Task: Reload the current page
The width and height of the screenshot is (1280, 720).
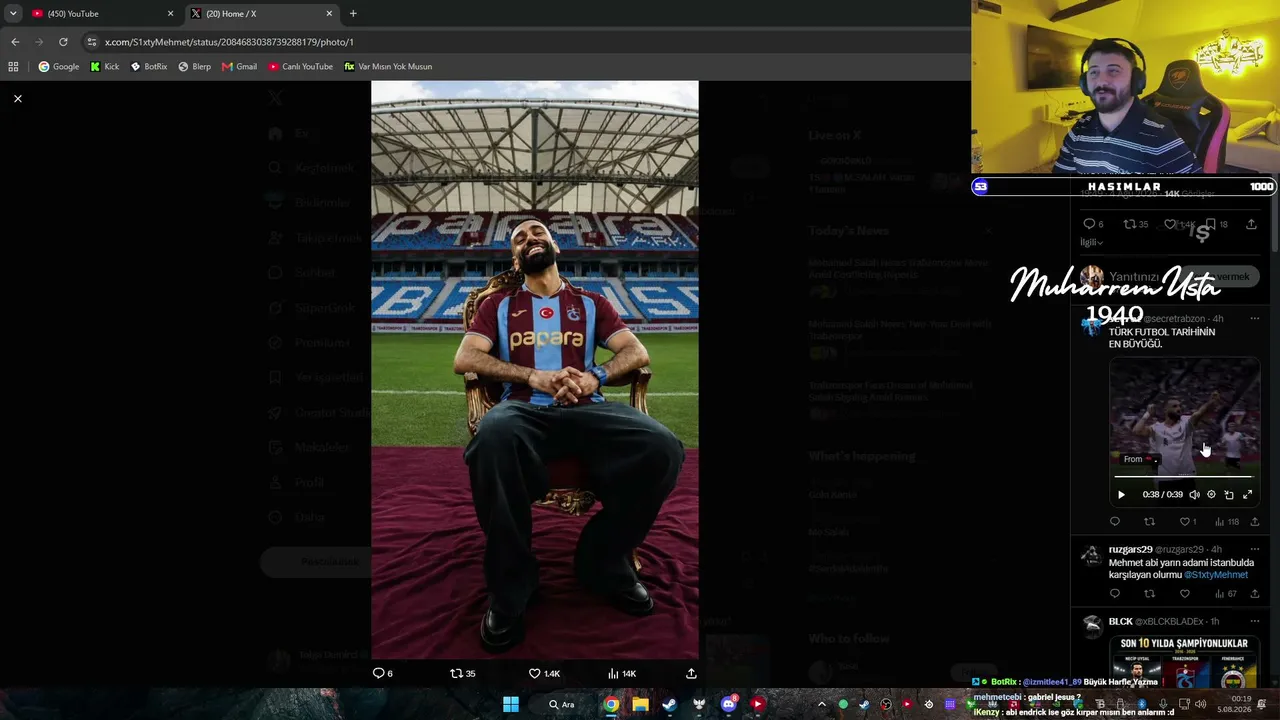Action: (x=63, y=42)
